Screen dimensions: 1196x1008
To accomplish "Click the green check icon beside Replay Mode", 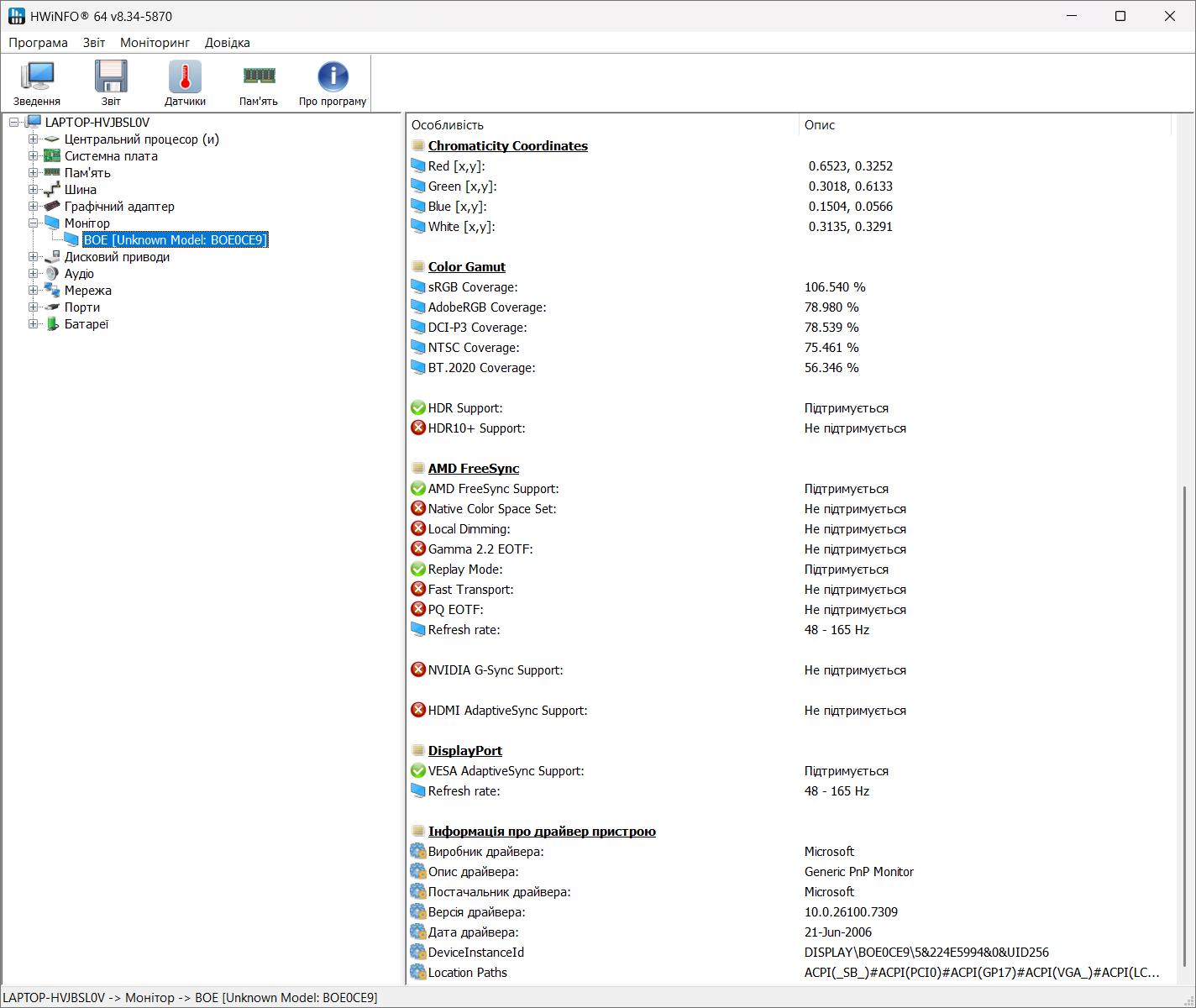I will [418, 569].
